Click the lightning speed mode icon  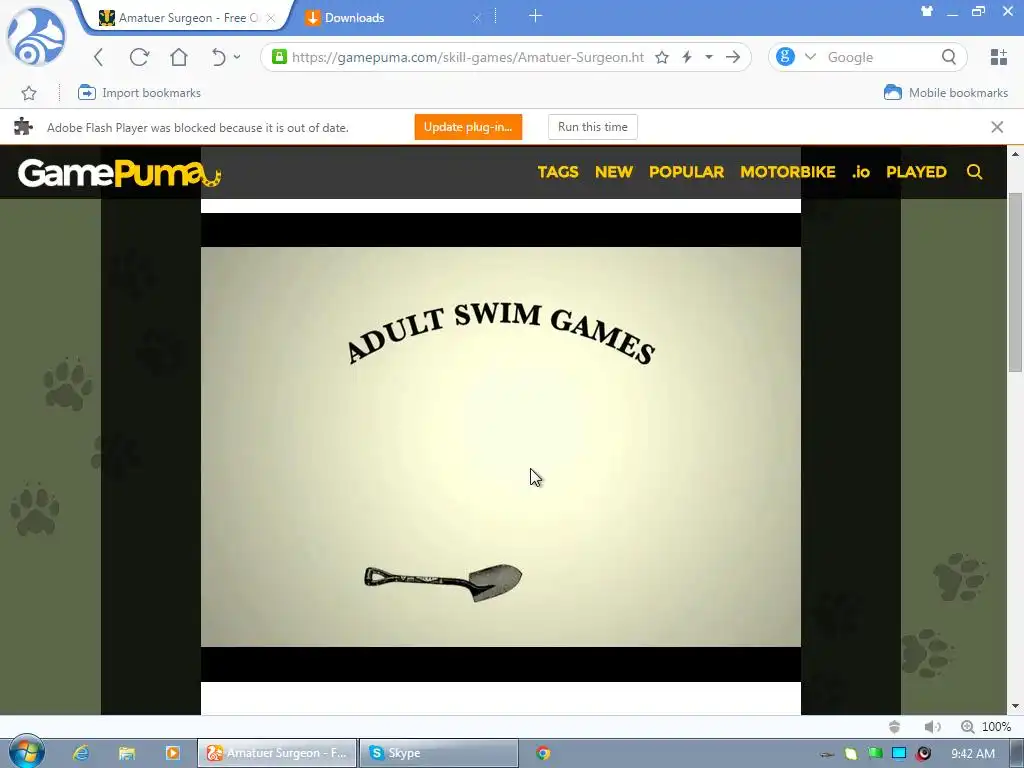click(x=687, y=57)
